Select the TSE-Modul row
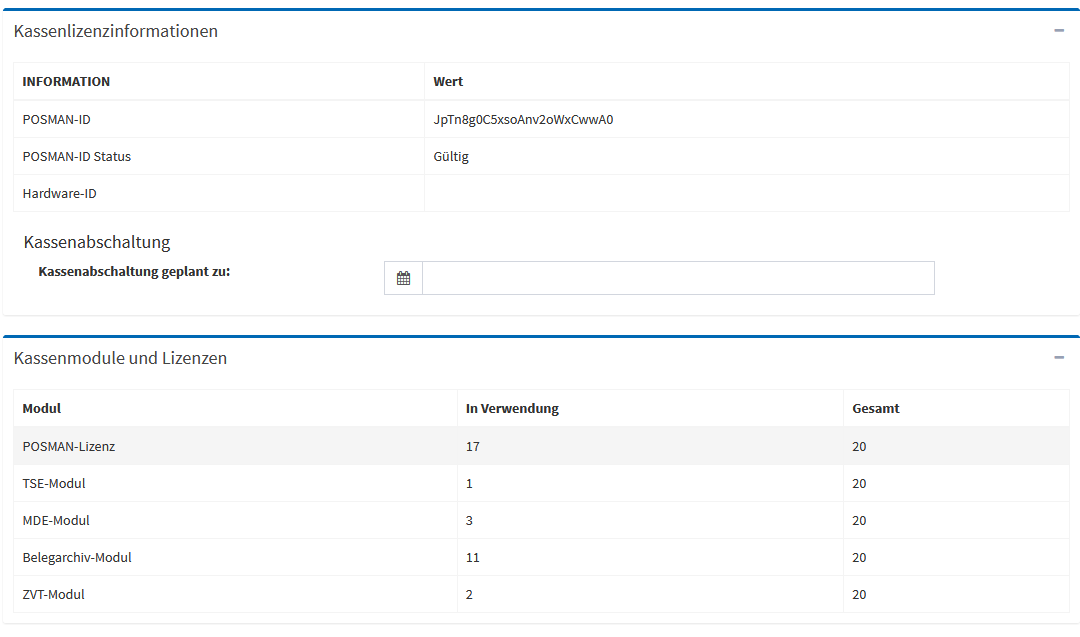1080x637 pixels. [x=54, y=484]
